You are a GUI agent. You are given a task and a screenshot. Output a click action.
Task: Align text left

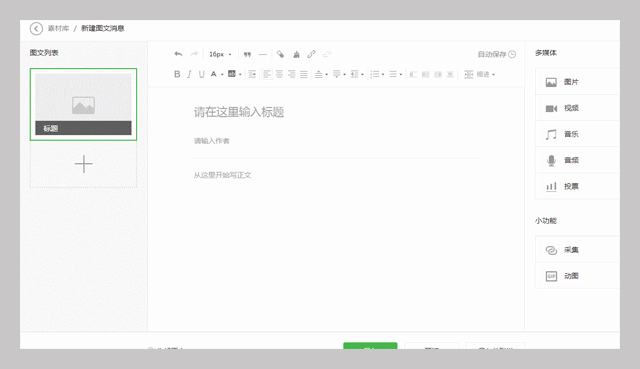pos(267,74)
